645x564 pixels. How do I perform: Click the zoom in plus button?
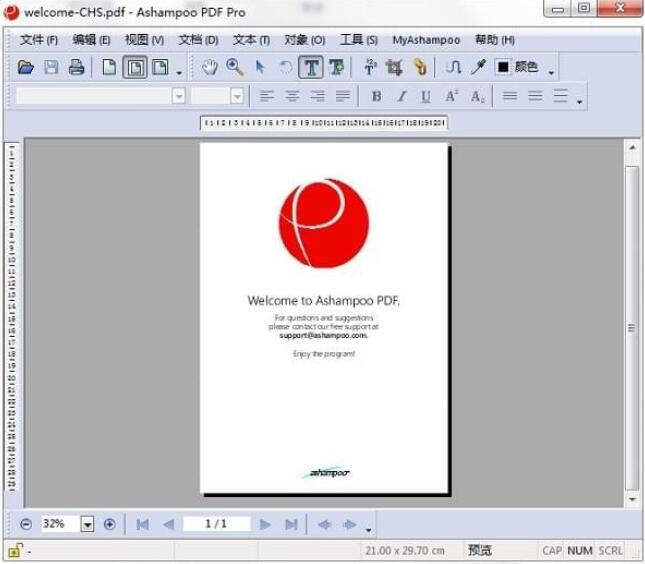110,524
